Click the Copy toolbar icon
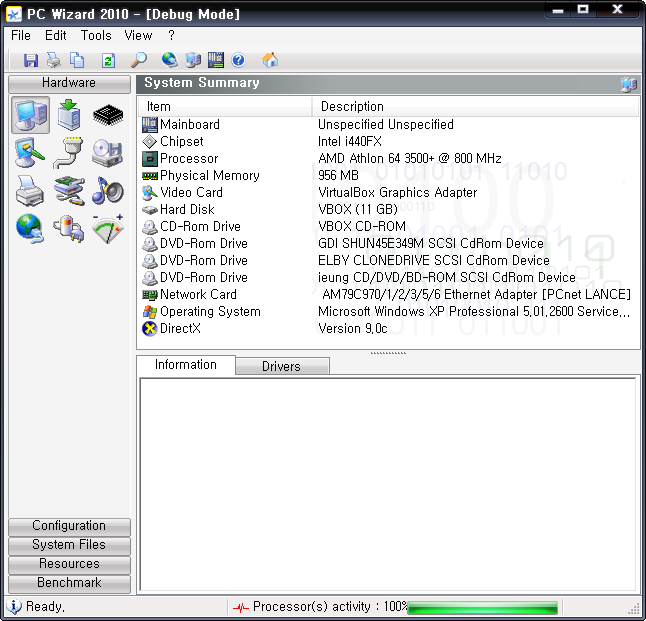Image resolution: width=646 pixels, height=621 pixels. [77, 61]
